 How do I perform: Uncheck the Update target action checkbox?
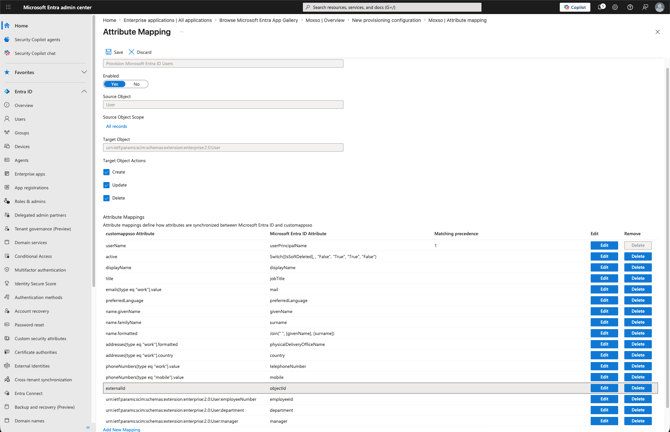(x=106, y=185)
